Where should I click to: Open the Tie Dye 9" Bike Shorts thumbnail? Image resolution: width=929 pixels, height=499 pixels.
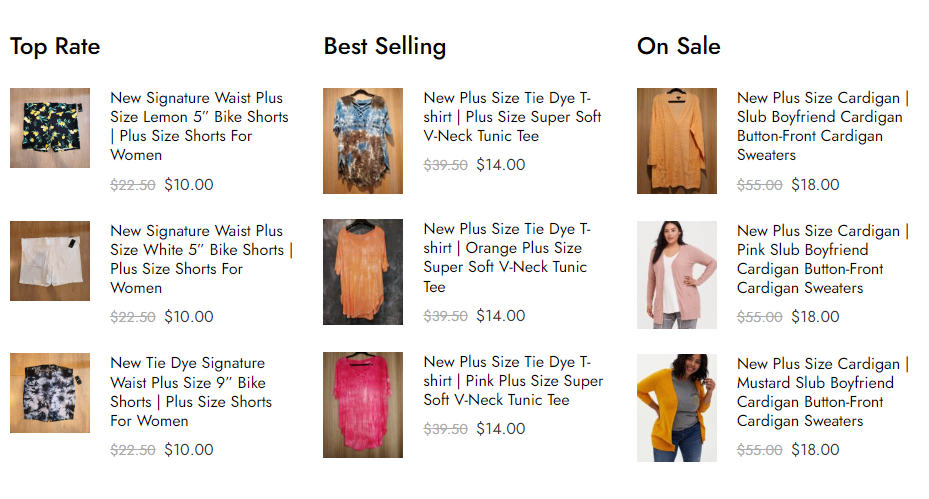50,393
